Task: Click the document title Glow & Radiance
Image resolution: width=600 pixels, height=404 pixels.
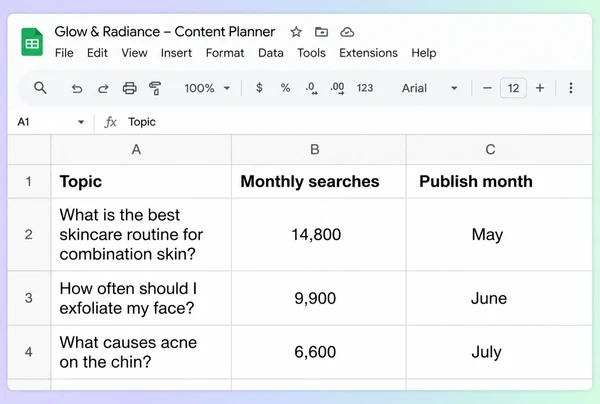Action: click(165, 32)
